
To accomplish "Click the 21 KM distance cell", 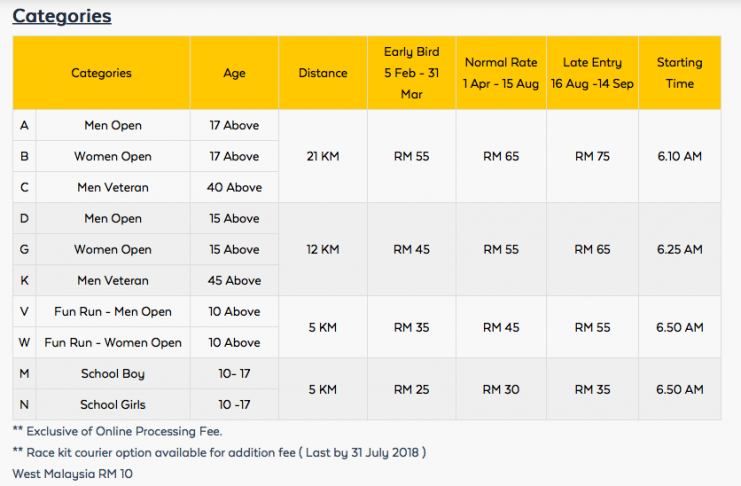I will tap(323, 156).
